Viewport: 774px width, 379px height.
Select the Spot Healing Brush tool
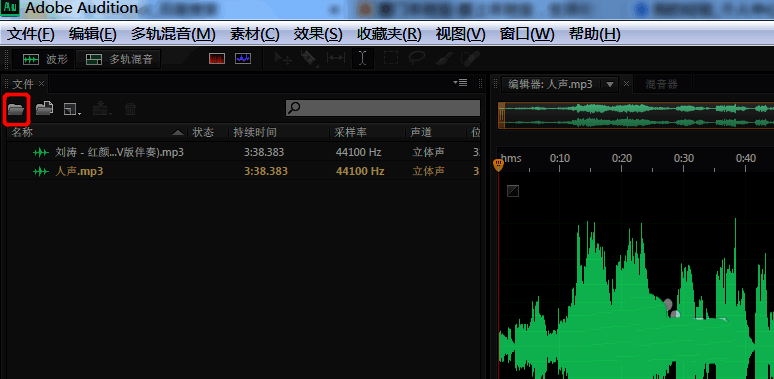[x=470, y=59]
